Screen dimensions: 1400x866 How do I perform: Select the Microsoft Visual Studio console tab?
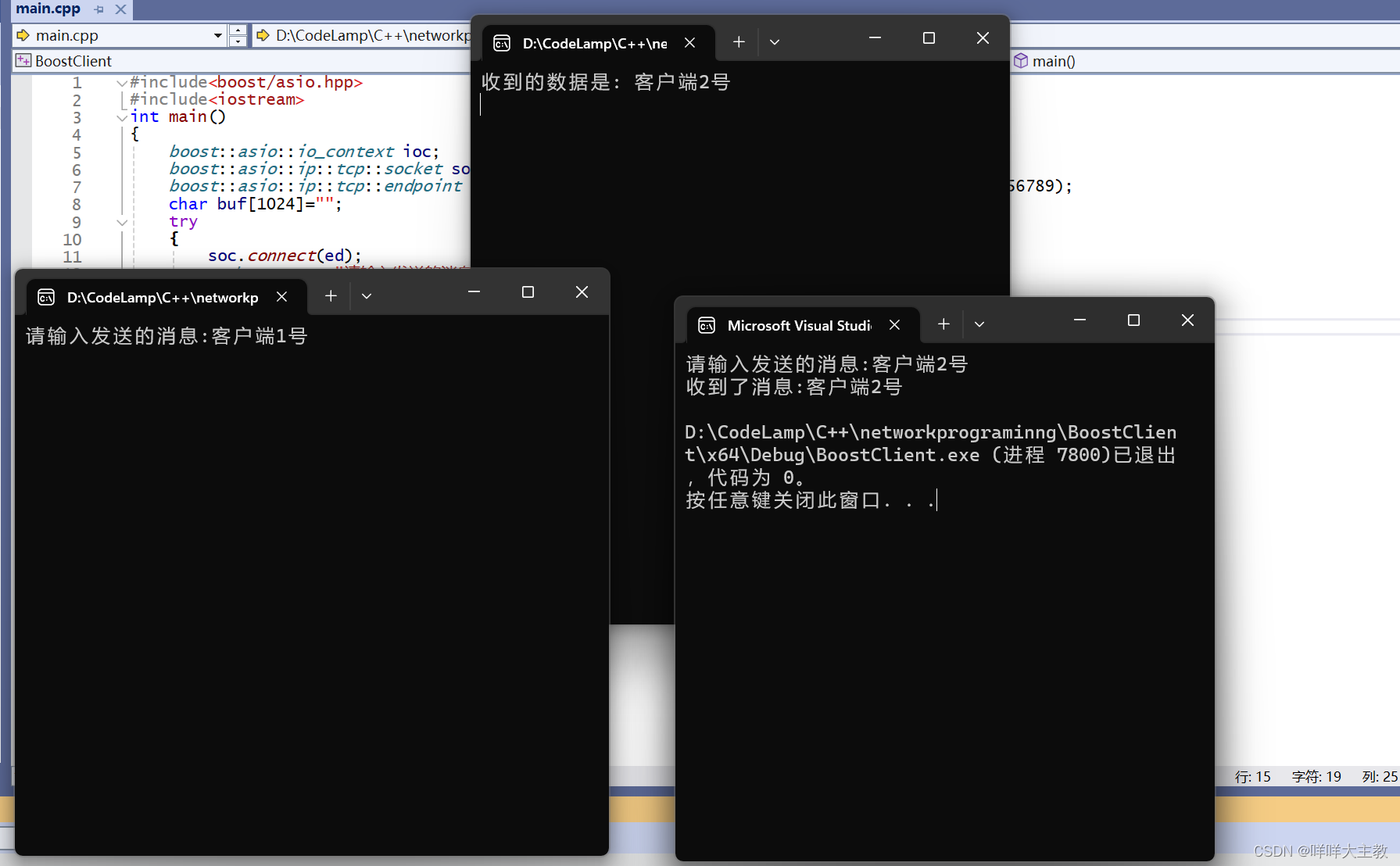tap(799, 325)
